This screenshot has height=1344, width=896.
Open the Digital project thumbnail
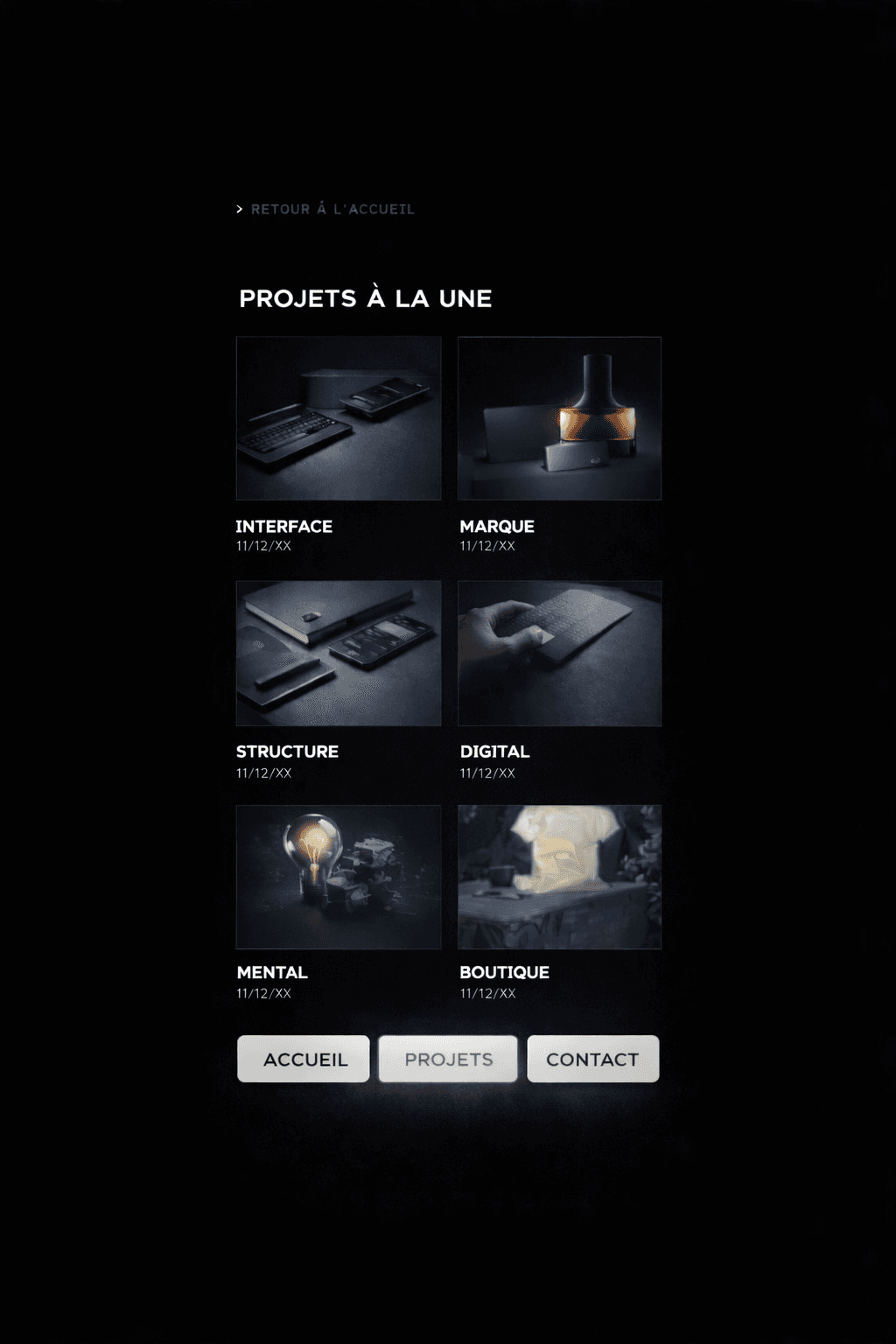click(x=560, y=653)
